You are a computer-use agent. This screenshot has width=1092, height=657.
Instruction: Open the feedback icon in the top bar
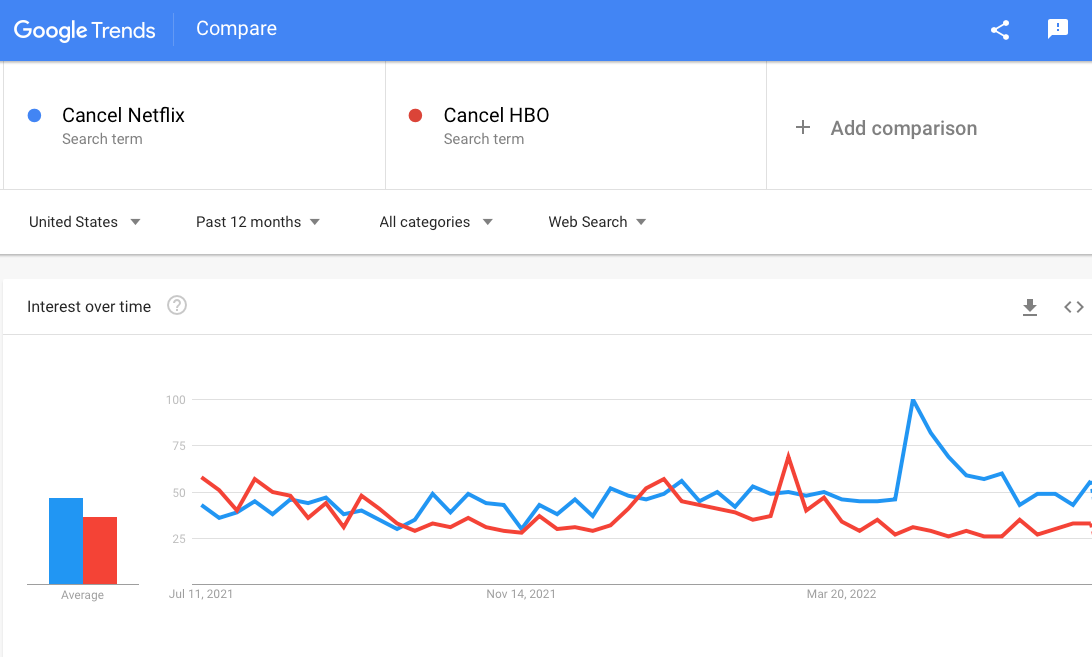coord(1057,29)
